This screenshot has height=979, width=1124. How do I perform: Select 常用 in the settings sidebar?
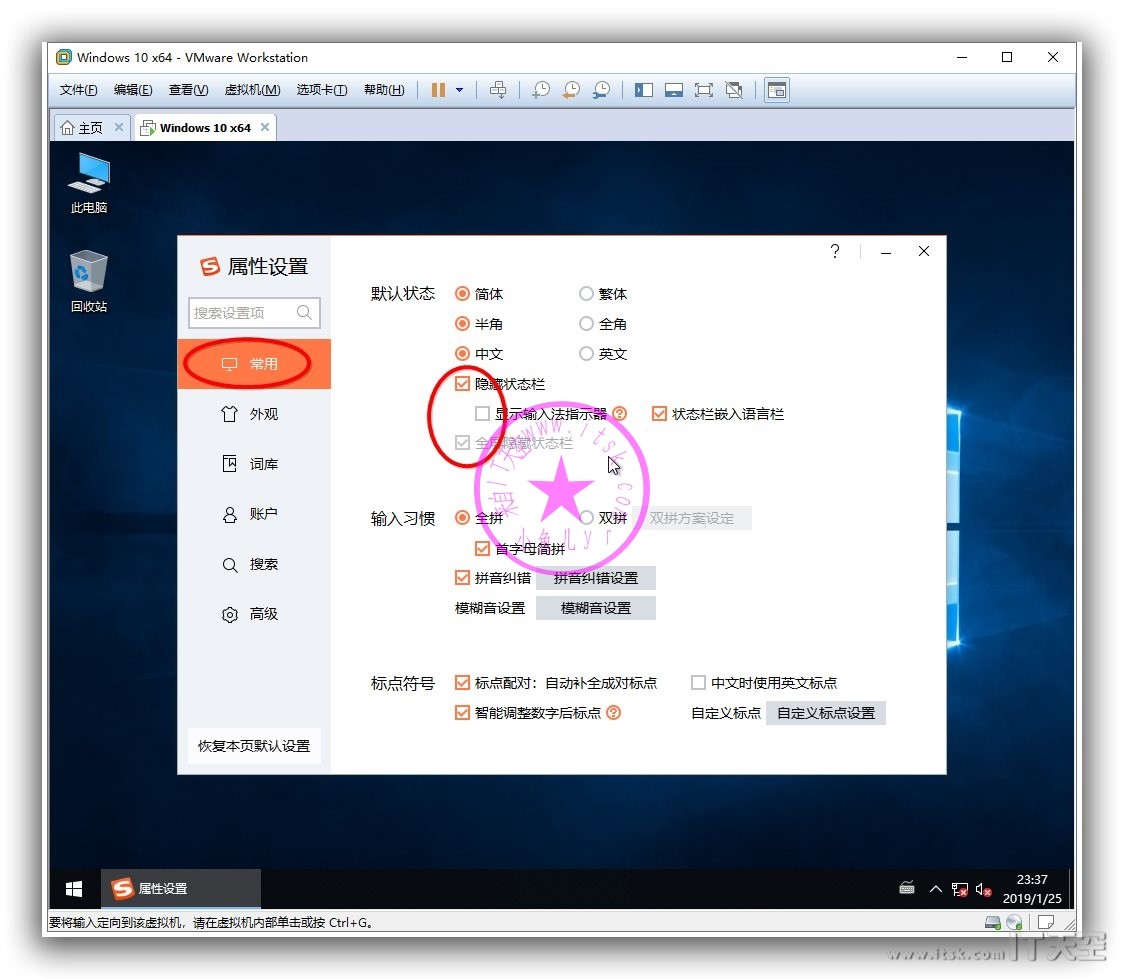[x=254, y=364]
